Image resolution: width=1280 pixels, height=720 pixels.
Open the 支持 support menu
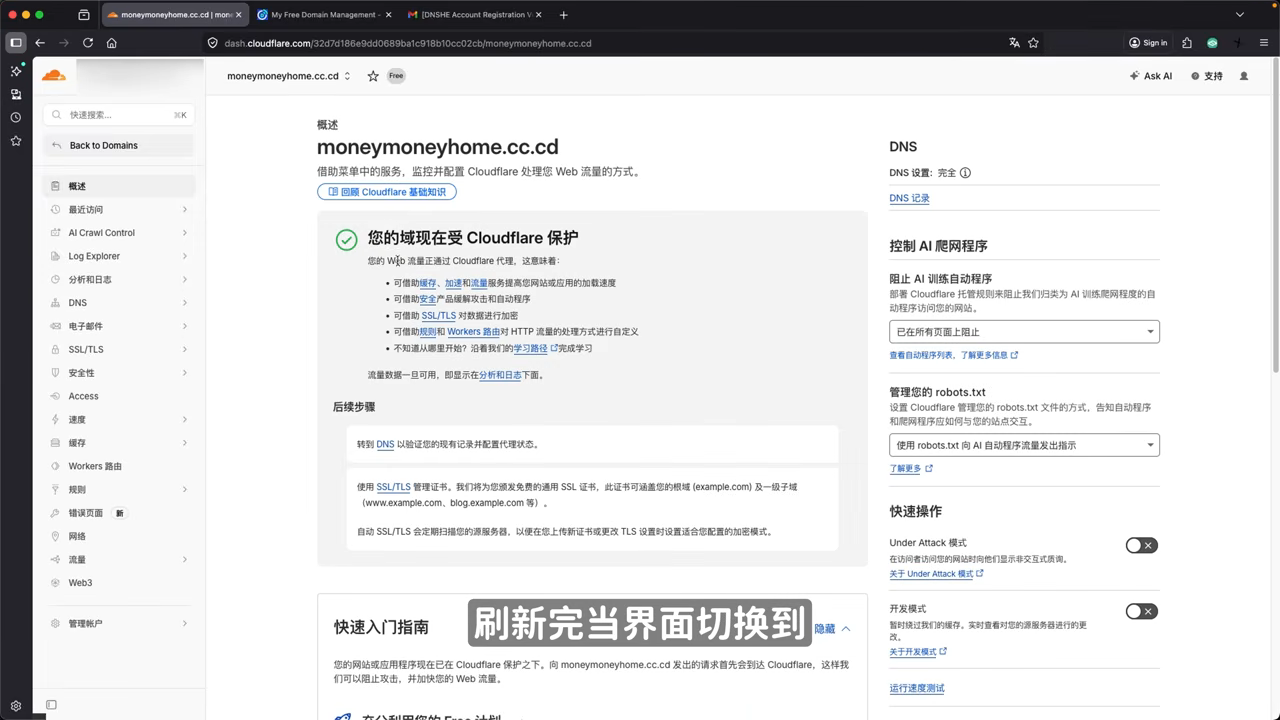[1207, 76]
